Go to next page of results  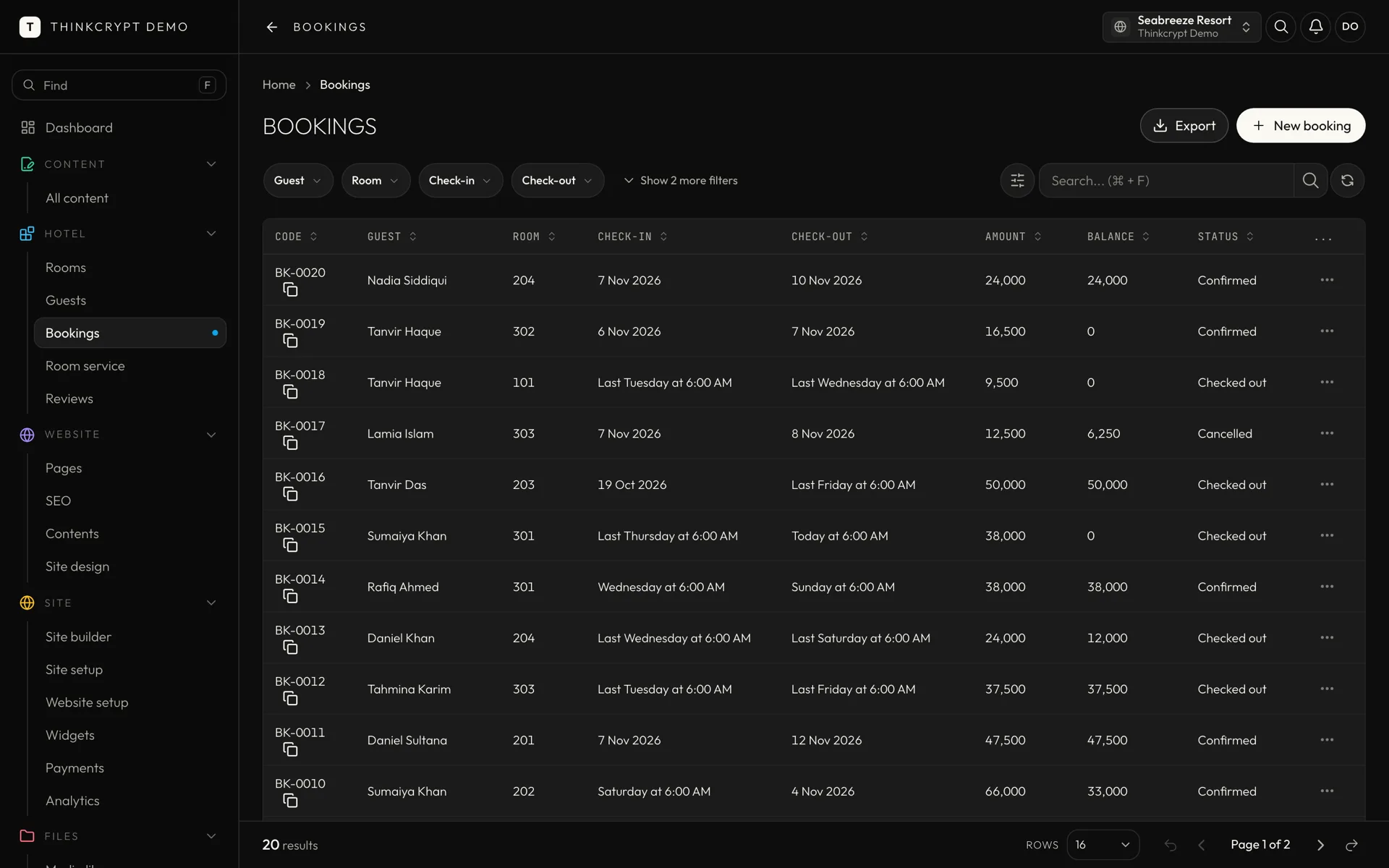point(1320,845)
